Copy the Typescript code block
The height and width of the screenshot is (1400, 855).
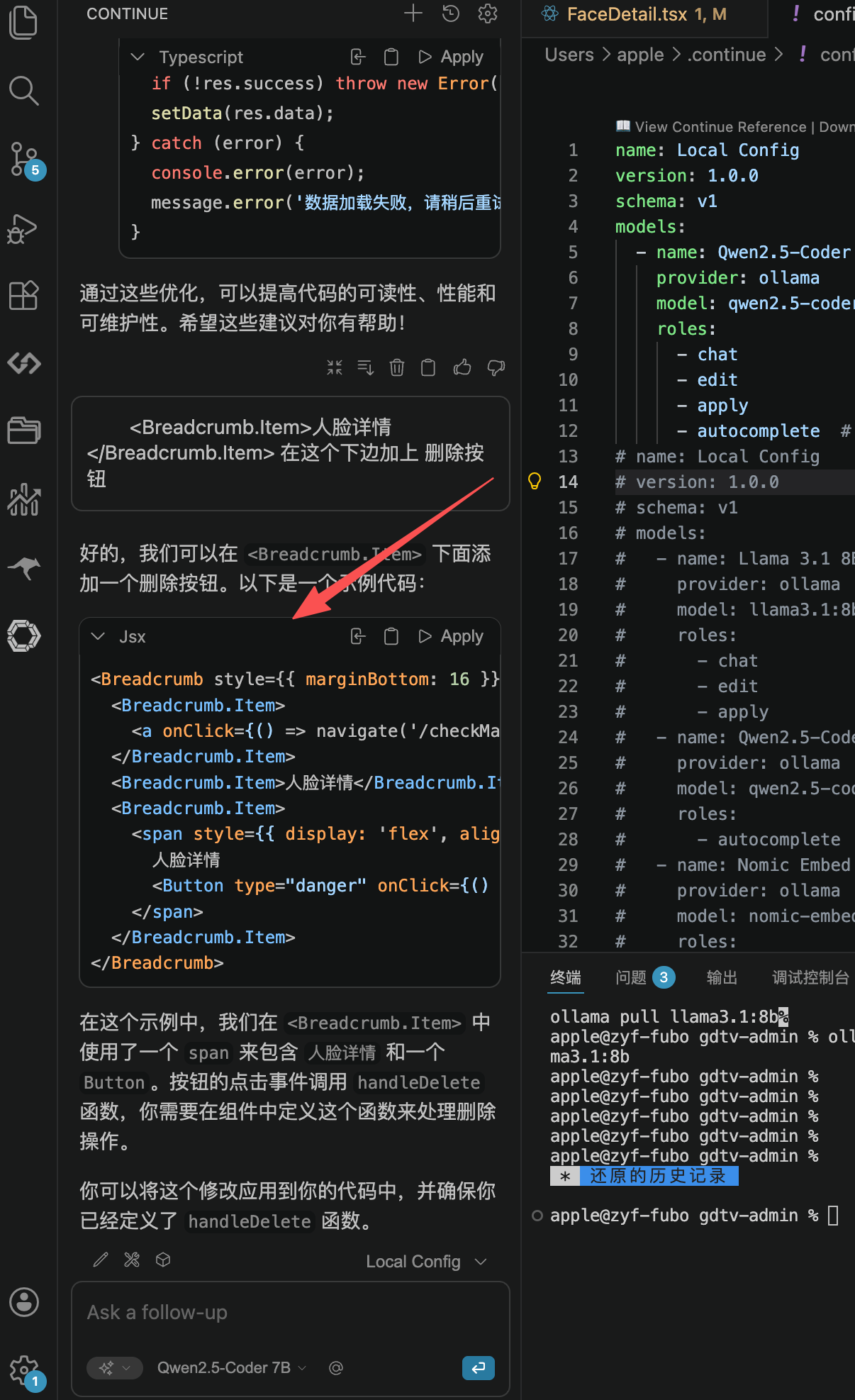391,57
